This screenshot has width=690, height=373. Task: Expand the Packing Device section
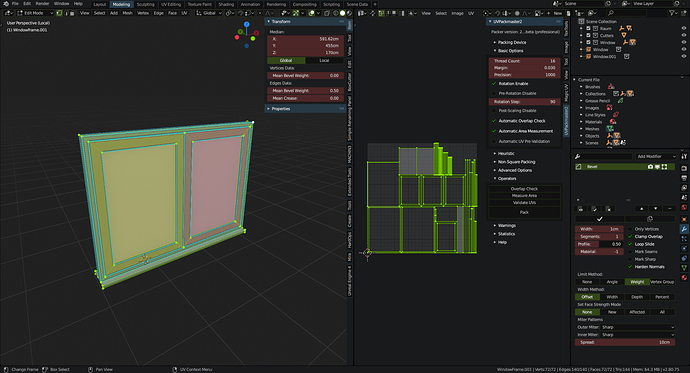pyautogui.click(x=512, y=42)
